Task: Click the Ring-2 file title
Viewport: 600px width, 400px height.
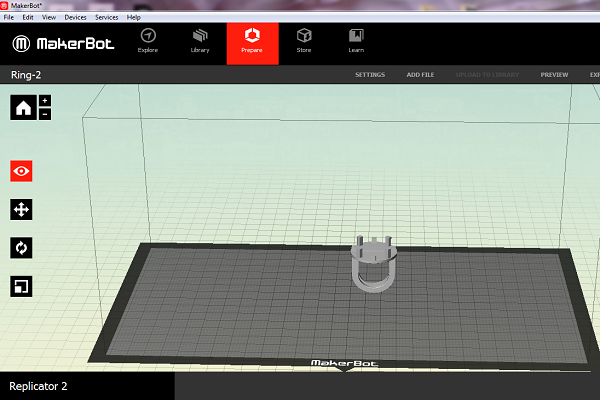Action: tap(26, 75)
